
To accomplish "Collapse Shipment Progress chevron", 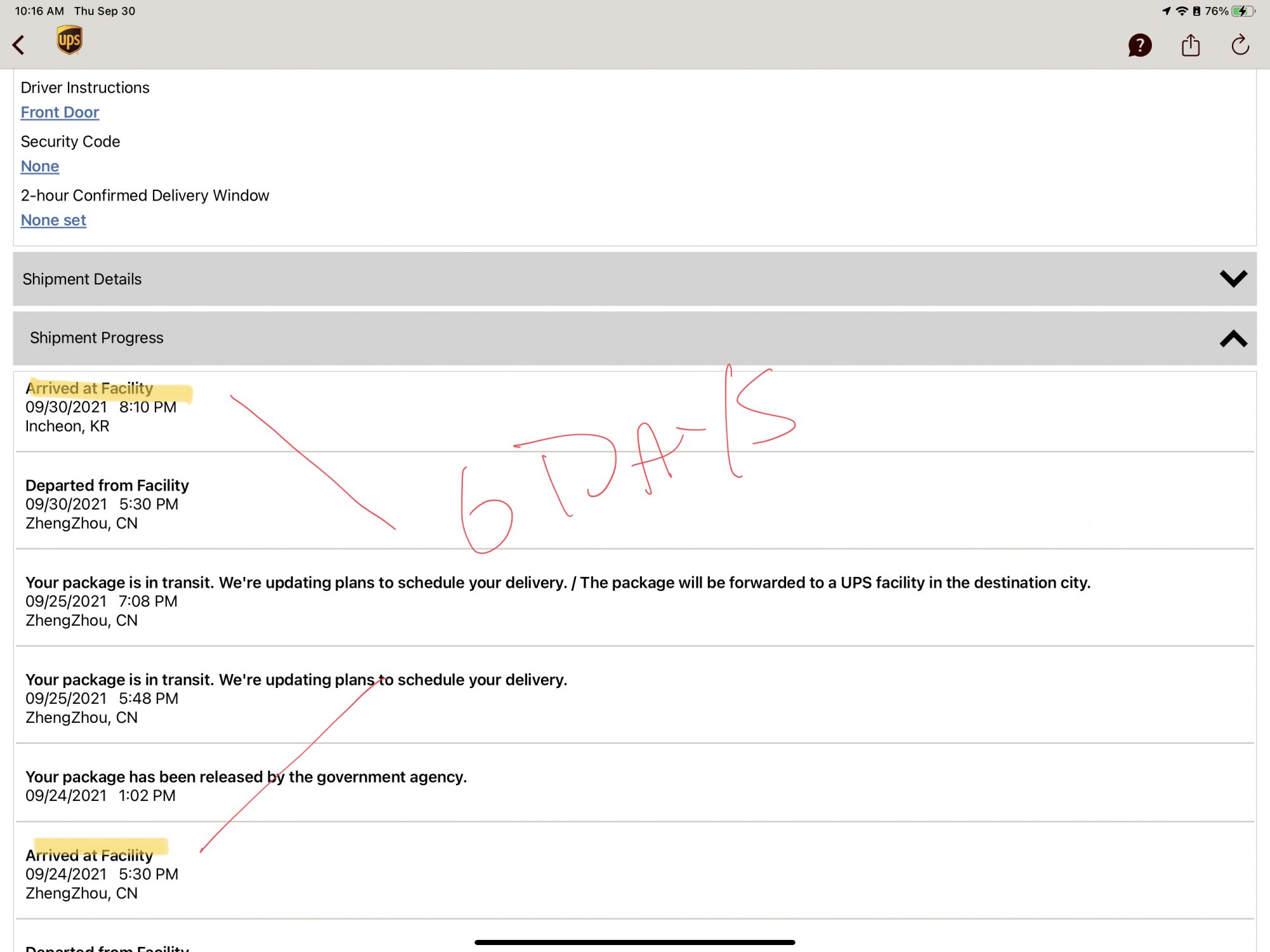I will (1233, 338).
